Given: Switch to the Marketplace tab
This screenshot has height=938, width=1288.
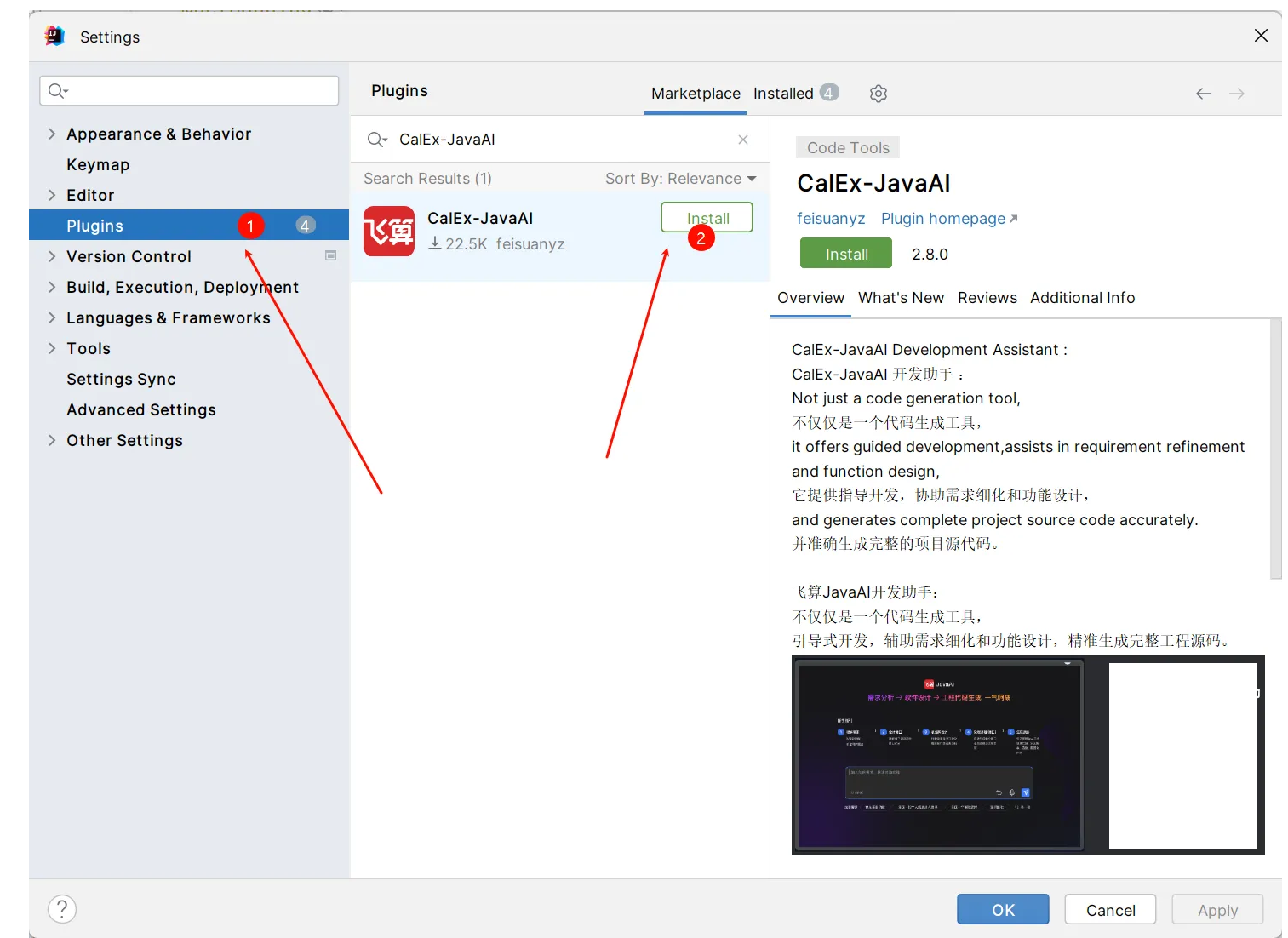Looking at the screenshot, I should 696,94.
